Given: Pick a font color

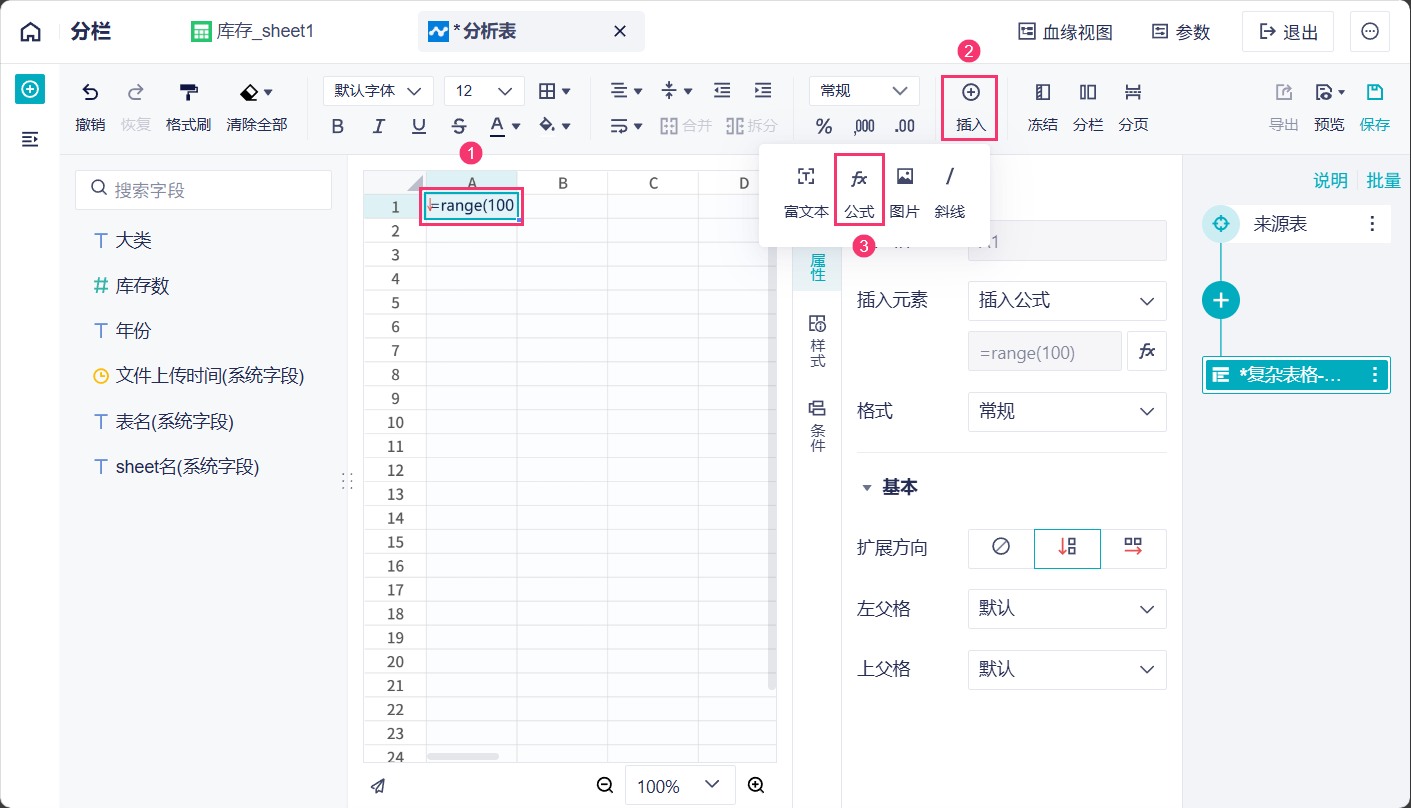Looking at the screenshot, I should coord(505,126).
